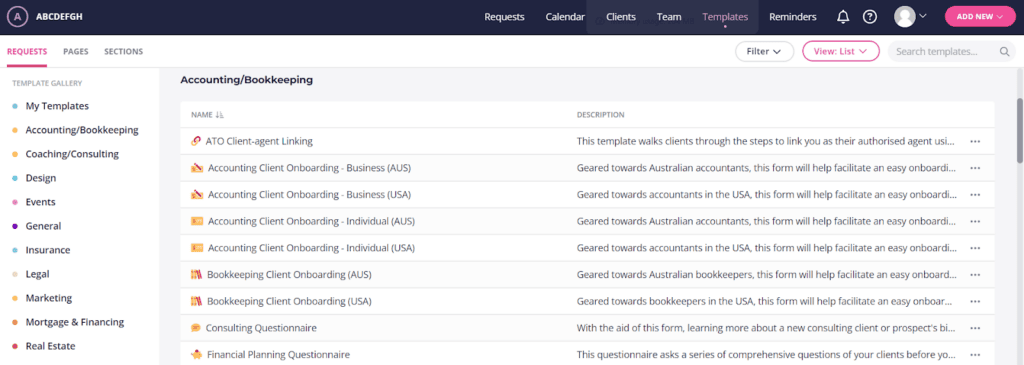The height and width of the screenshot is (365, 1024).
Task: Click icon beside Accounting Client Onboarding - Business (AUS)
Action: [197, 168]
